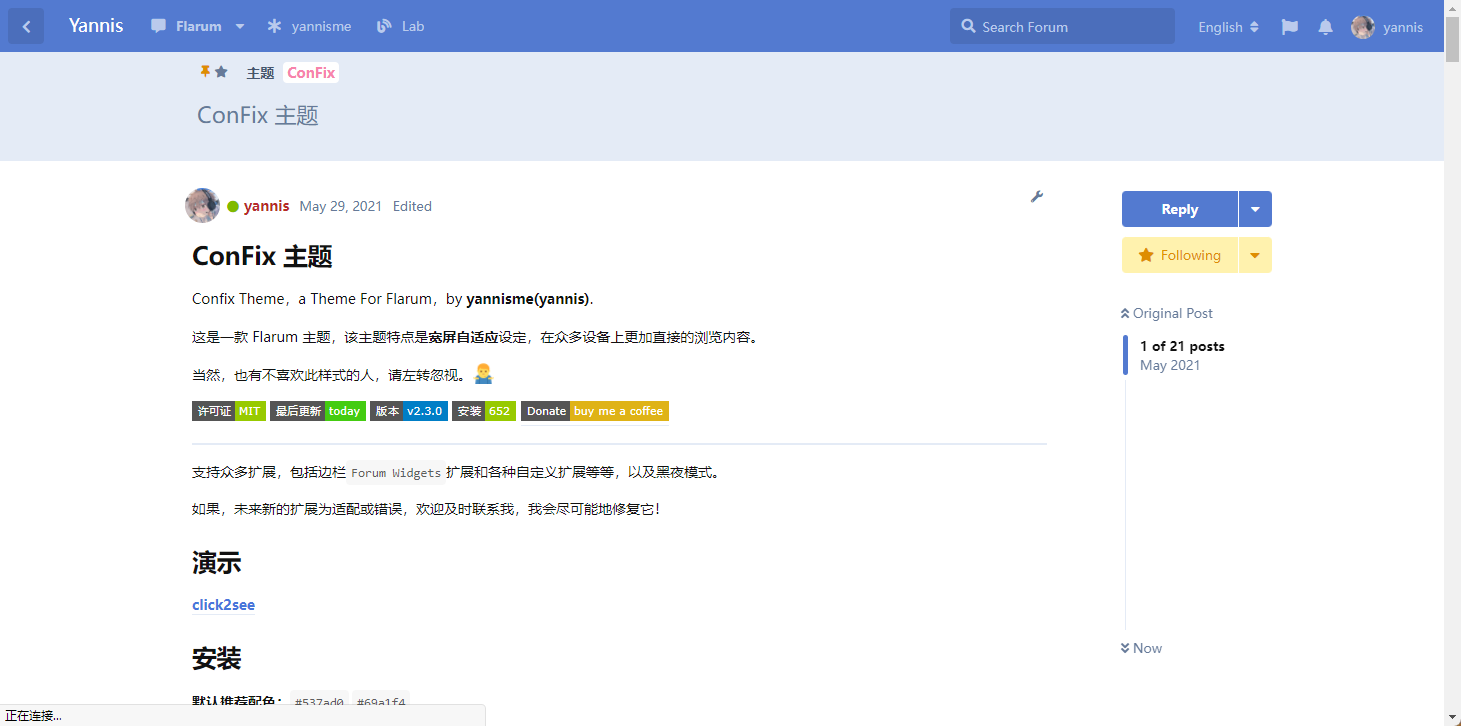Viewport: 1461px width, 726px height.
Task: Open the ConFix tag label
Action: [311, 73]
